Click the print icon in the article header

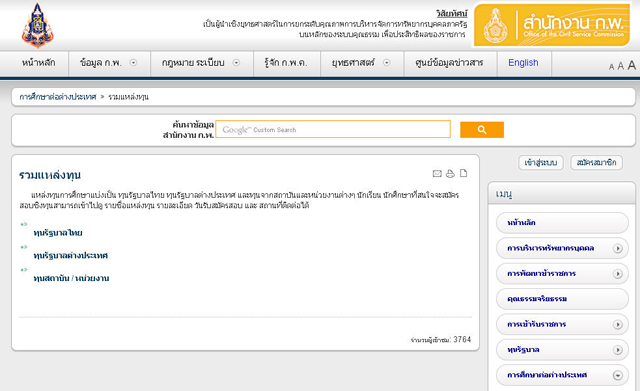(450, 174)
